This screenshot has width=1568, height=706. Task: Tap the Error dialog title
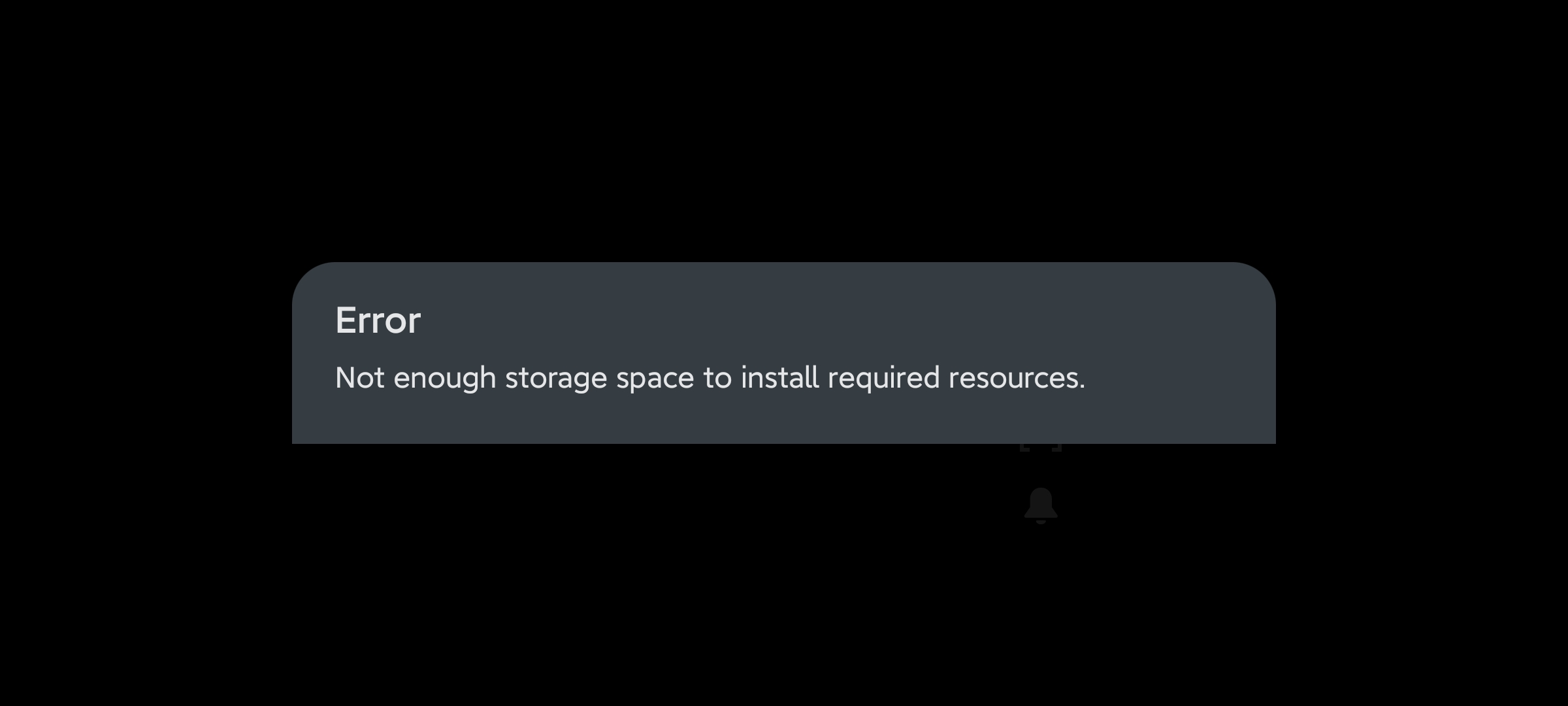(x=378, y=320)
